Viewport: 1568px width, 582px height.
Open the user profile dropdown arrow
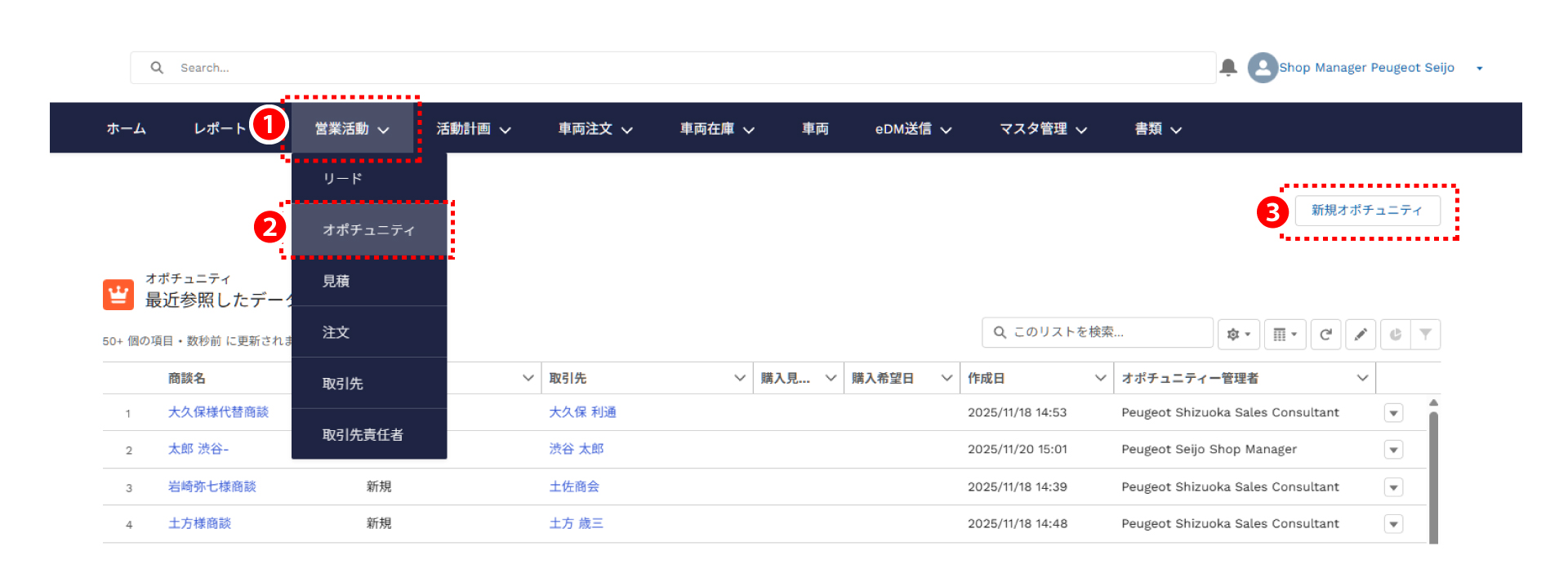coord(1479,69)
